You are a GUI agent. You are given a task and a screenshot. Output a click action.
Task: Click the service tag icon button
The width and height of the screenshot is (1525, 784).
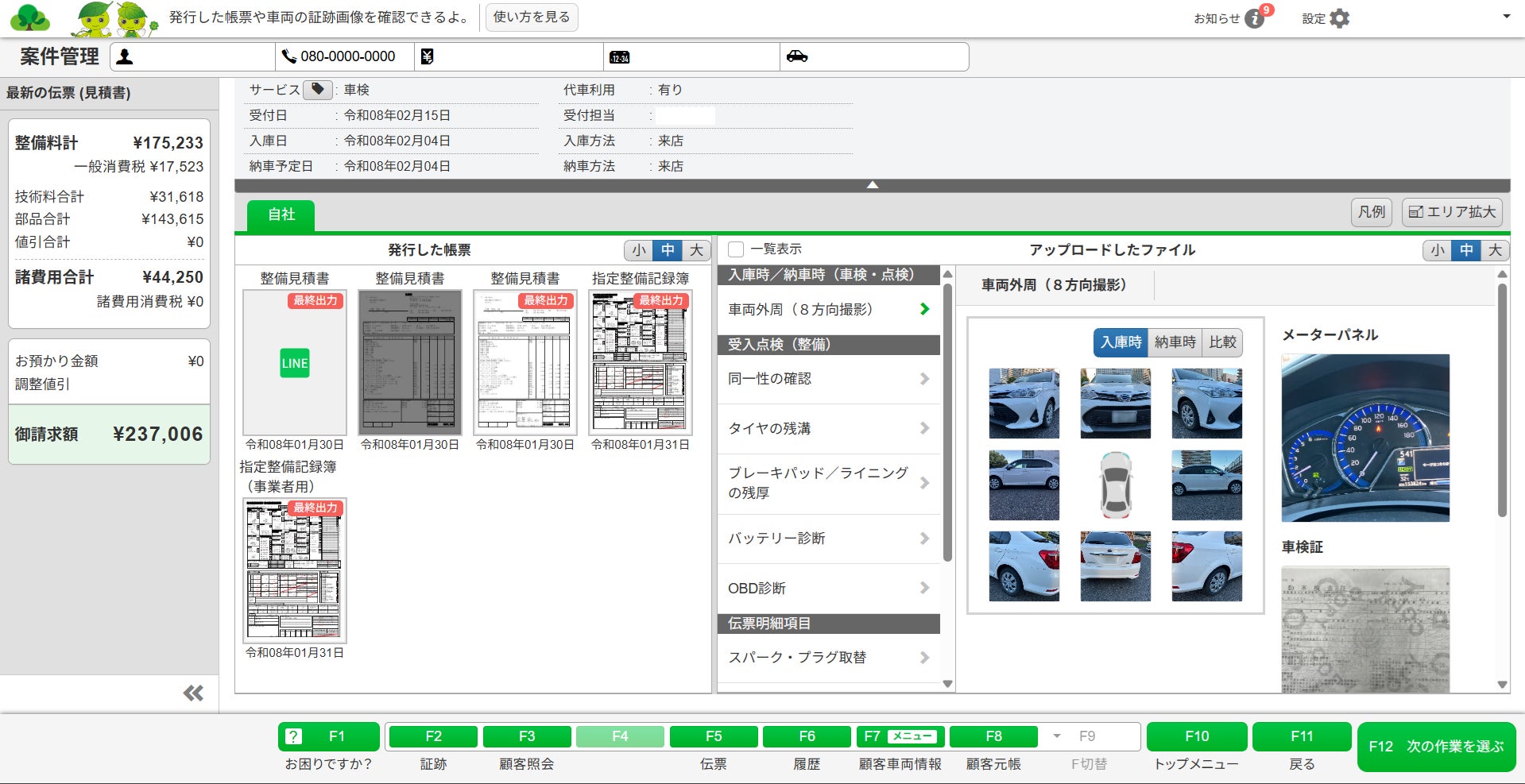pos(317,90)
